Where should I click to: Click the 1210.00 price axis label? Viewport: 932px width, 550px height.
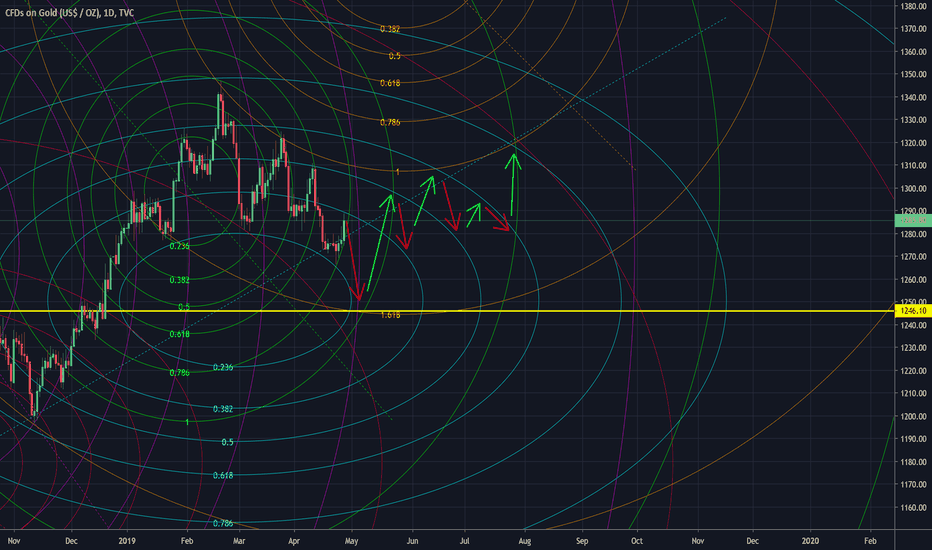point(914,393)
